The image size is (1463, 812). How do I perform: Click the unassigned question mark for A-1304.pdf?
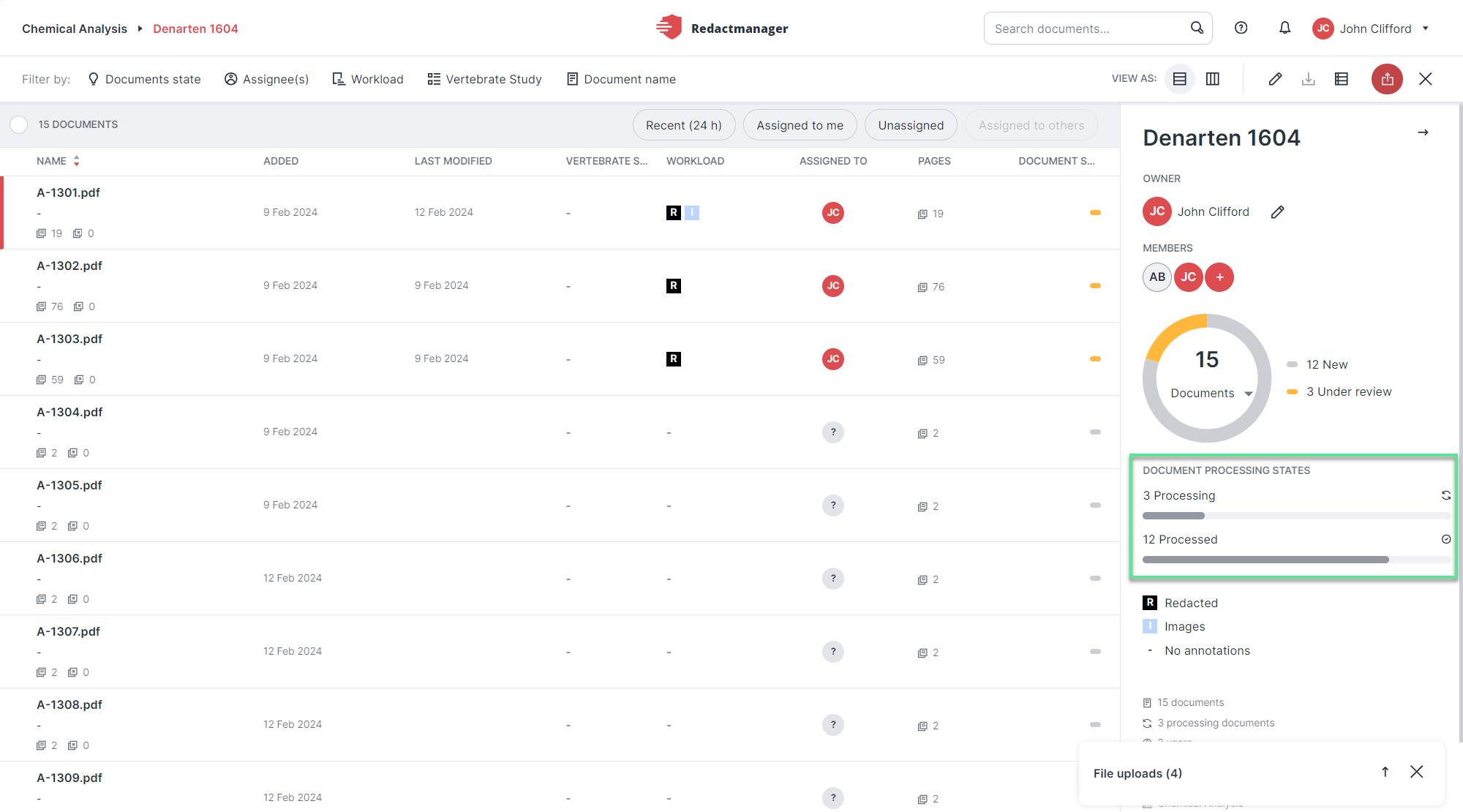(833, 432)
